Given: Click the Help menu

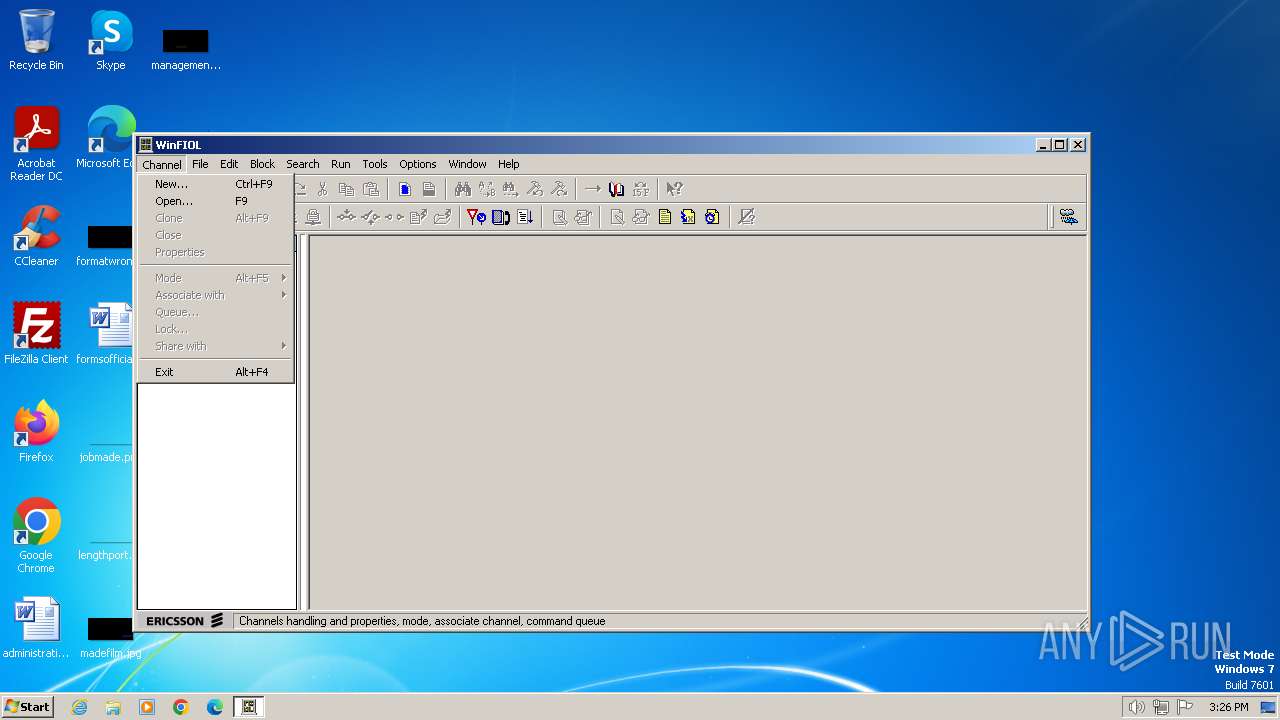Looking at the screenshot, I should click(509, 164).
